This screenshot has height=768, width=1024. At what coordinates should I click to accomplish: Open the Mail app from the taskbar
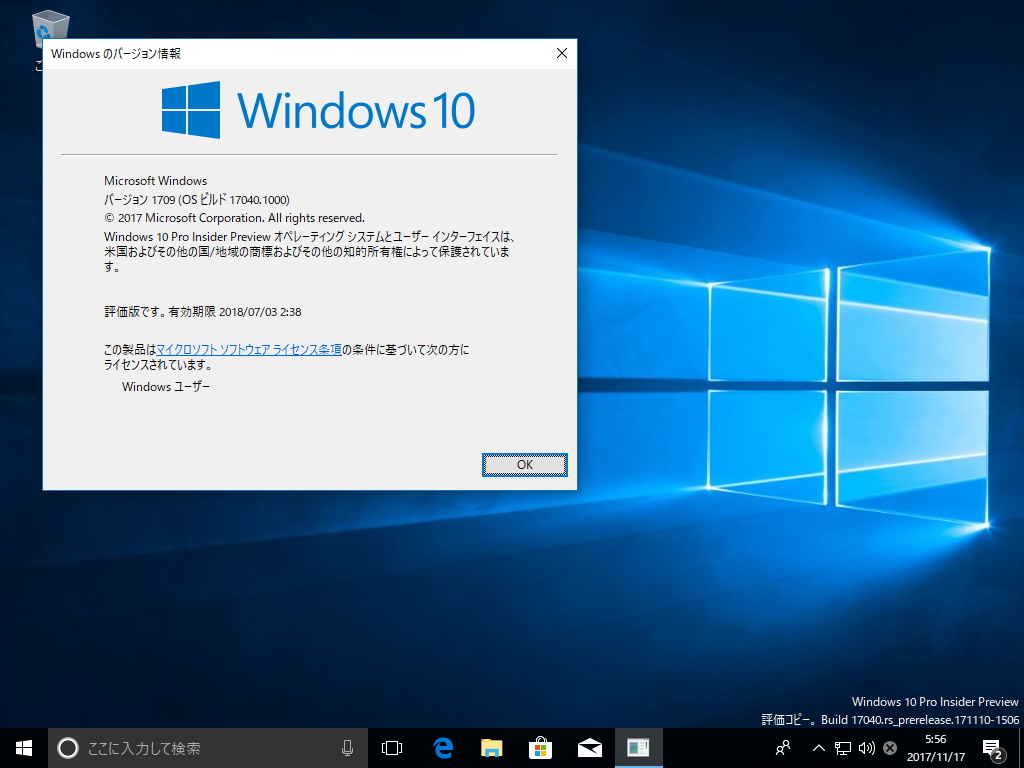point(590,747)
